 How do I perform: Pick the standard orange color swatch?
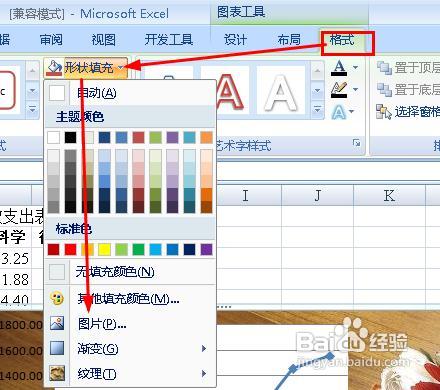[x=87, y=249]
